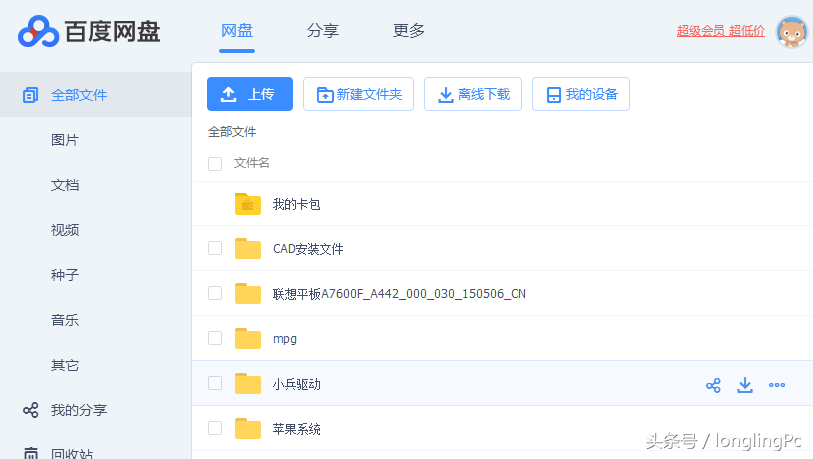This screenshot has width=813, height=459.
Task: Click the 离线下载 download arrow icon
Action: click(445, 94)
